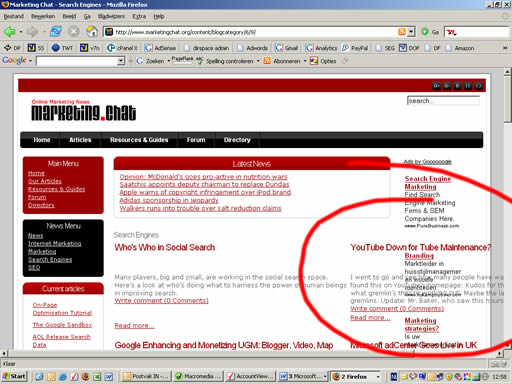Open the DP bookmark in bookmarks toolbar
512x384 pixels.
tap(12, 48)
